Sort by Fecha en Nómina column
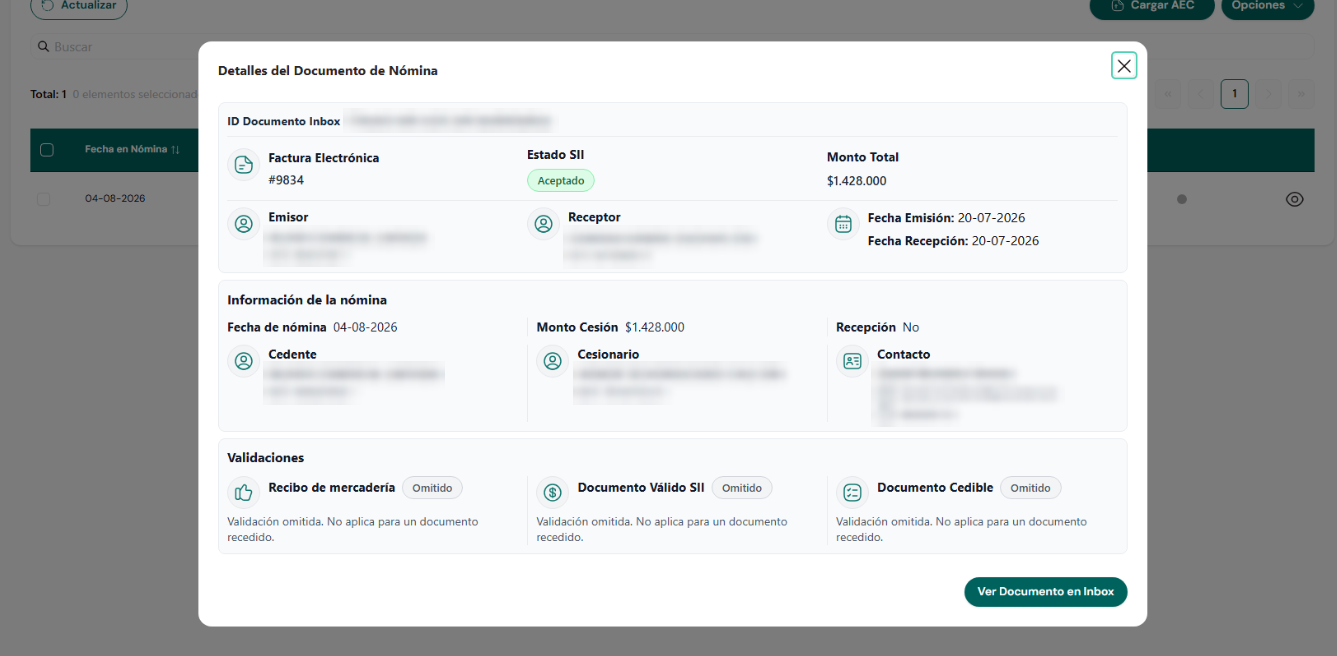The height and width of the screenshot is (656, 1337). click(132, 150)
